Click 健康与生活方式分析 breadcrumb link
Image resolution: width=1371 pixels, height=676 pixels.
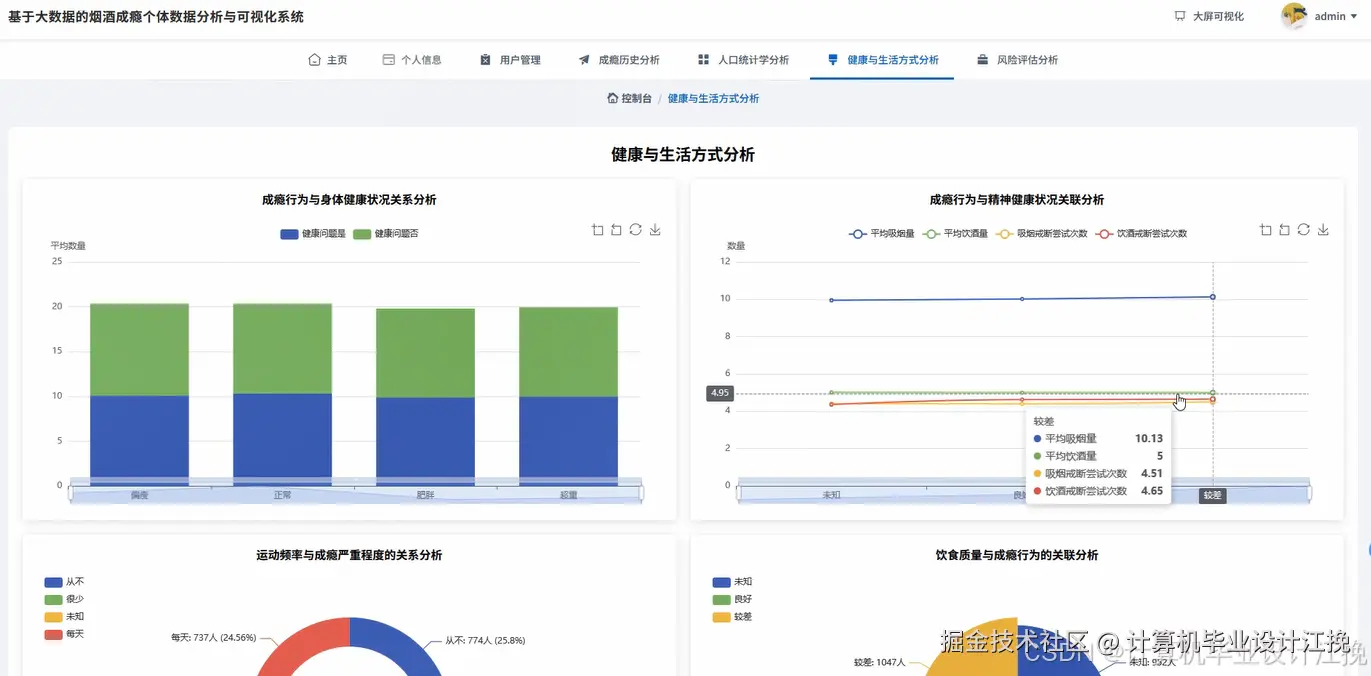[714, 98]
